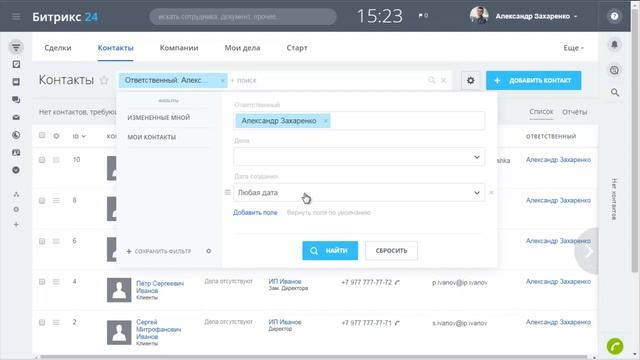Remove Александр Захаренко tag from field

(325, 121)
